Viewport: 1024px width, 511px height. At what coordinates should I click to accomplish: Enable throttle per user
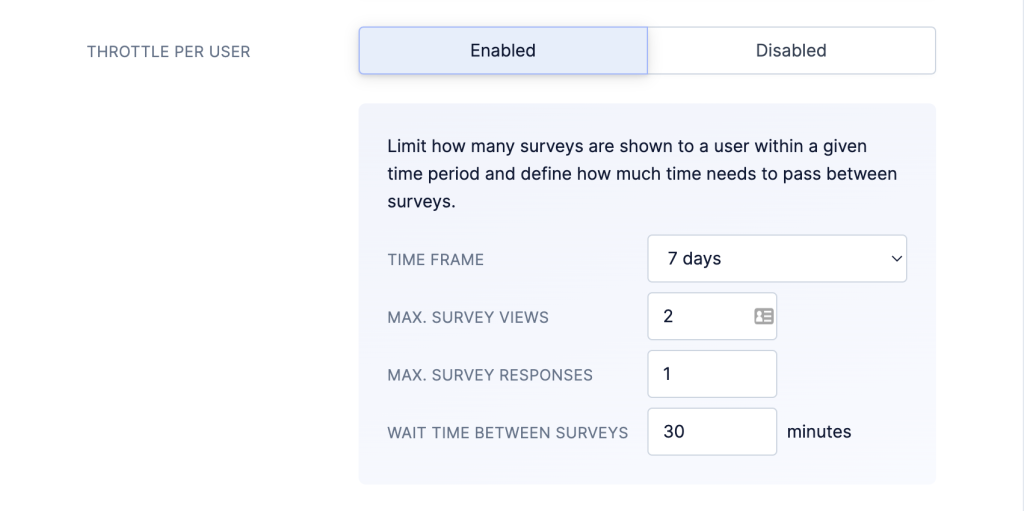coord(503,50)
